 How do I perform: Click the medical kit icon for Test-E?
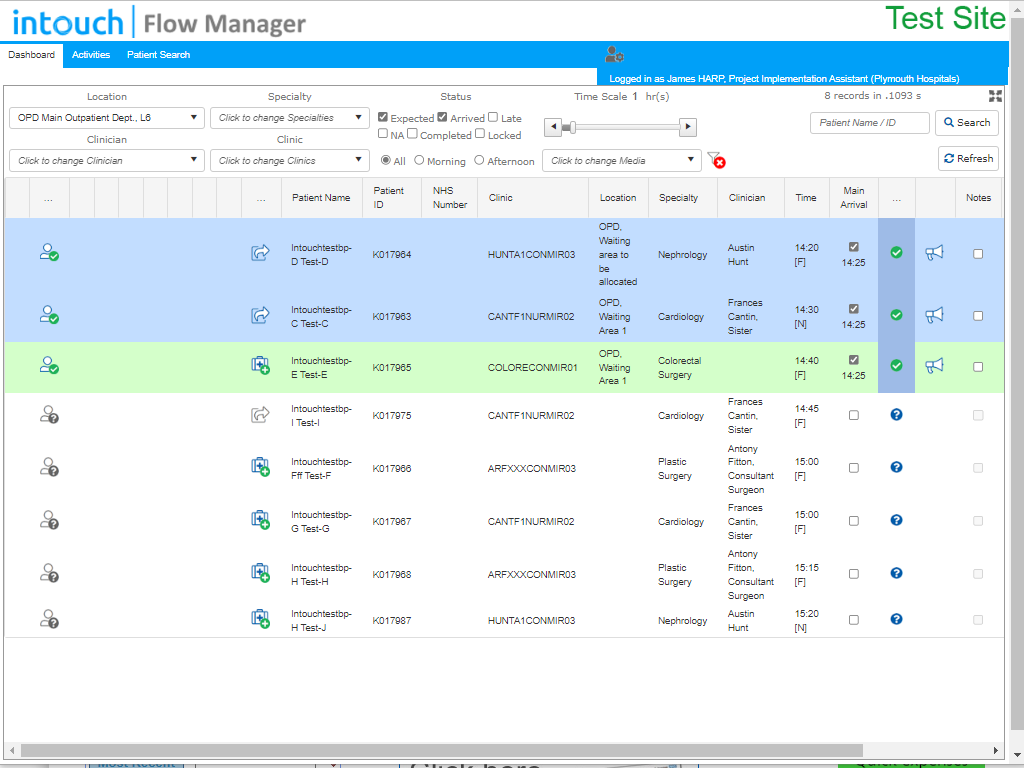pyautogui.click(x=261, y=365)
